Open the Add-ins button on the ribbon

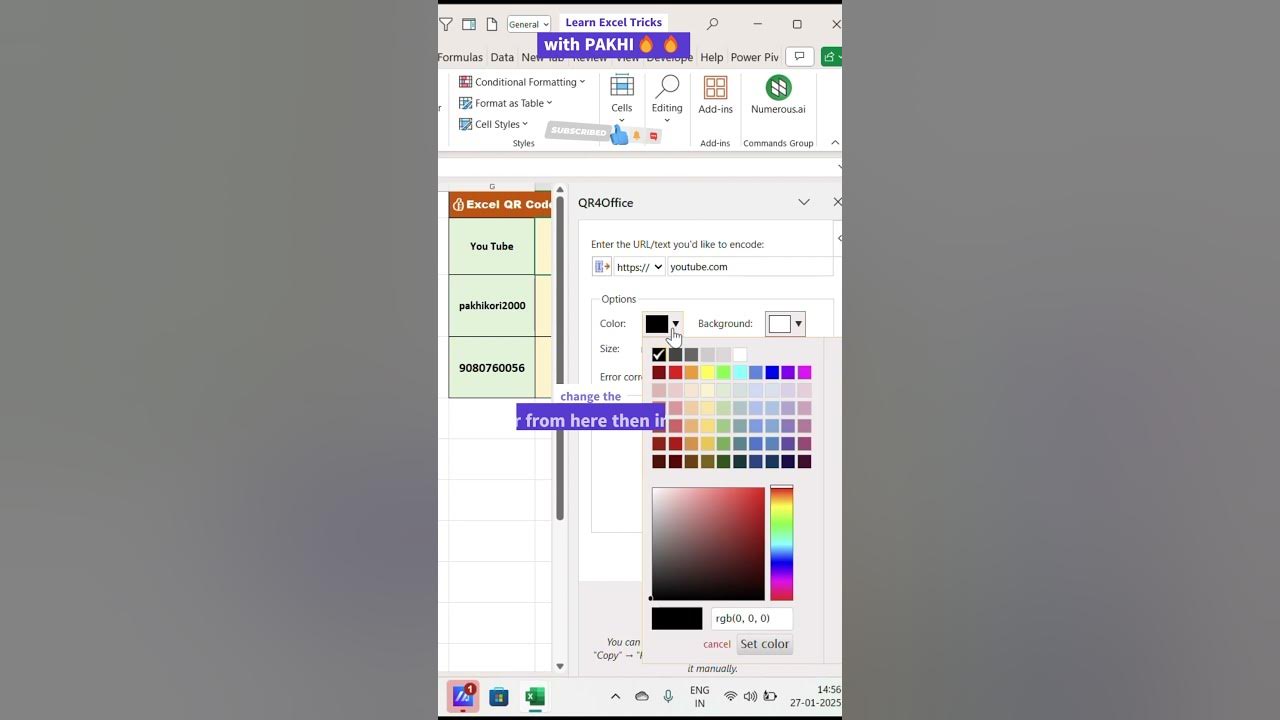click(x=715, y=96)
